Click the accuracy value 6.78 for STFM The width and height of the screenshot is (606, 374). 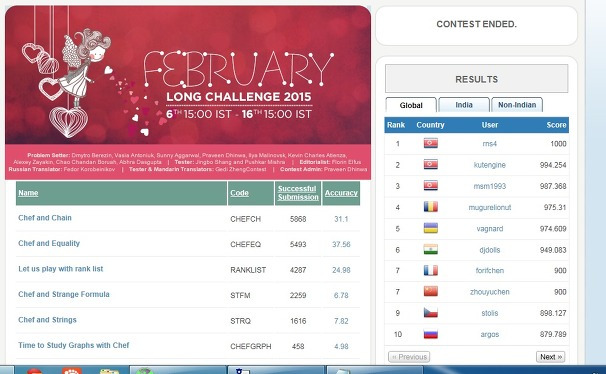[341, 296]
